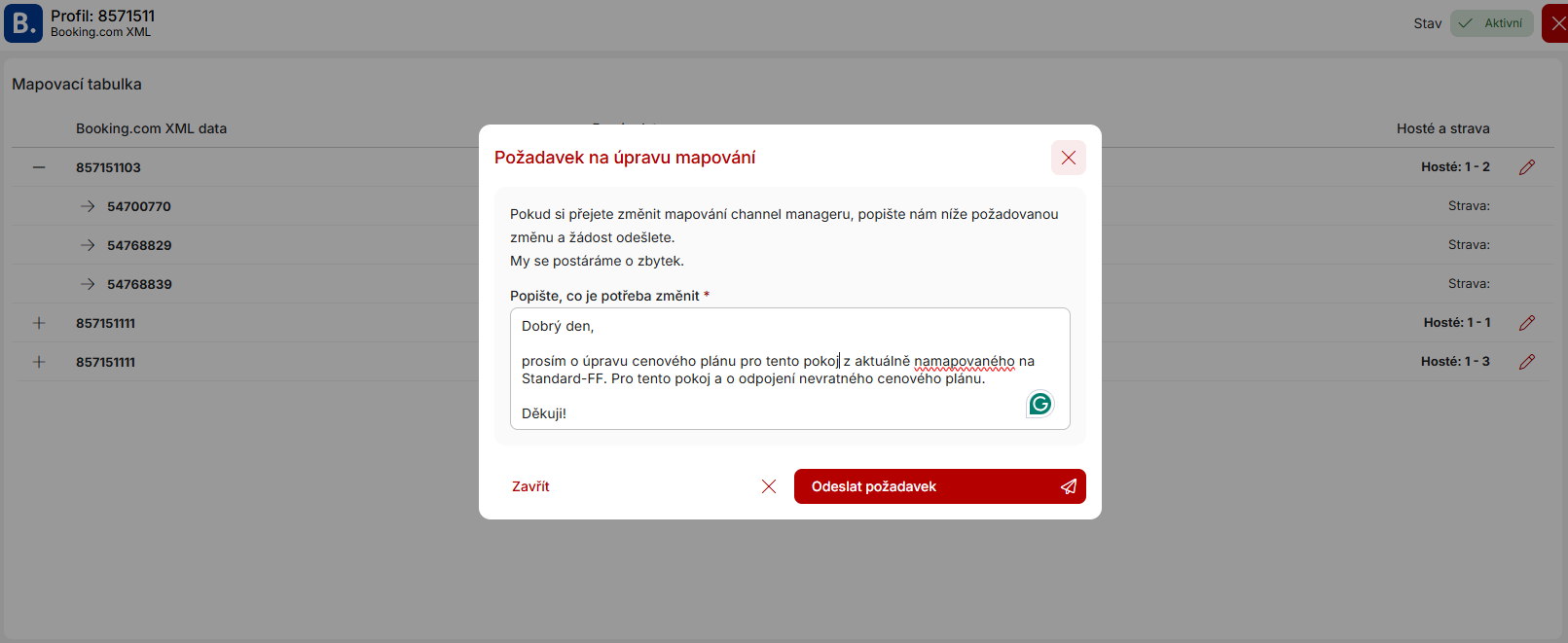Click the arrow icon beside 54700770

(x=88, y=206)
